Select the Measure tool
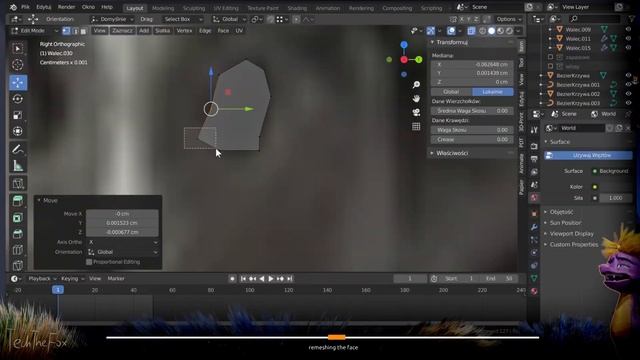 tap(18, 166)
